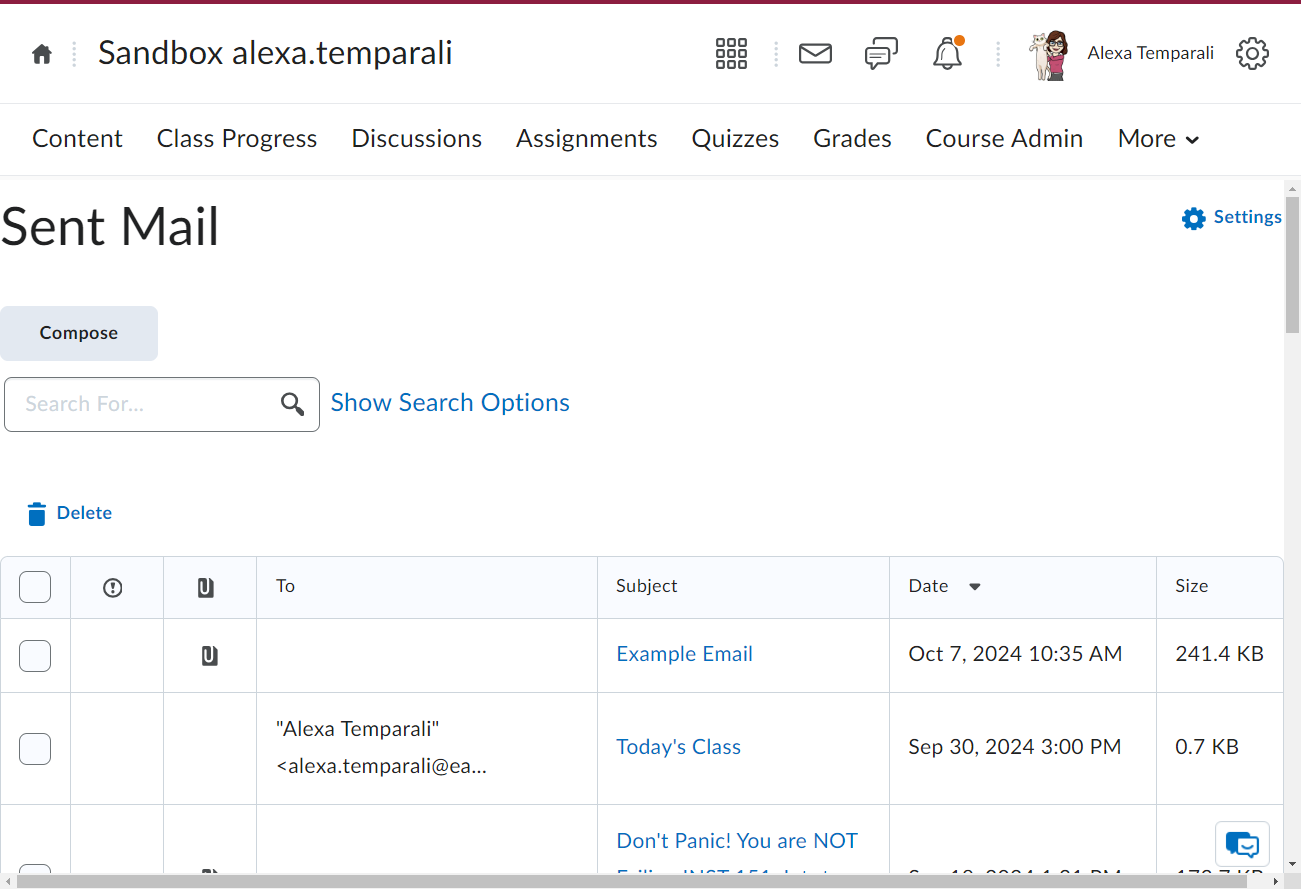
Task: Open the instant messages chat icon
Action: (881, 54)
